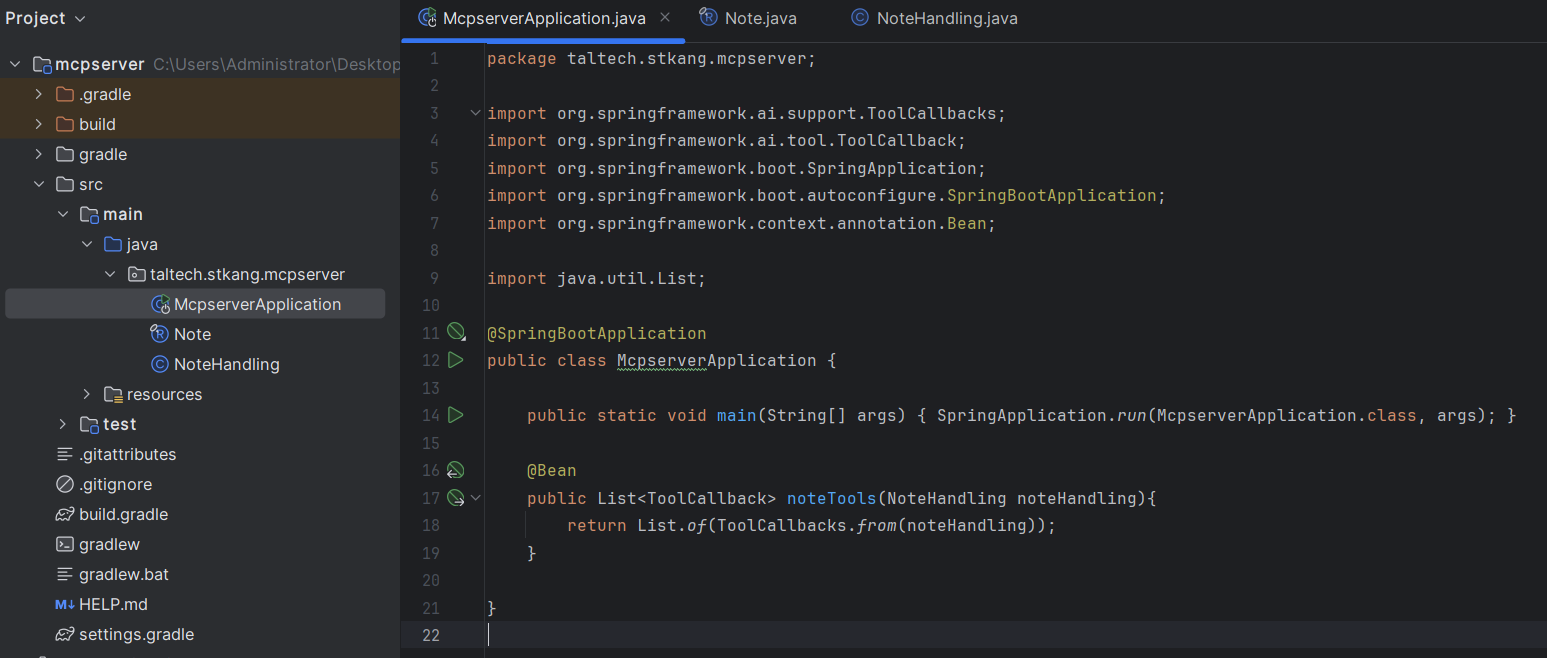Expand the resources folder

click(x=87, y=394)
